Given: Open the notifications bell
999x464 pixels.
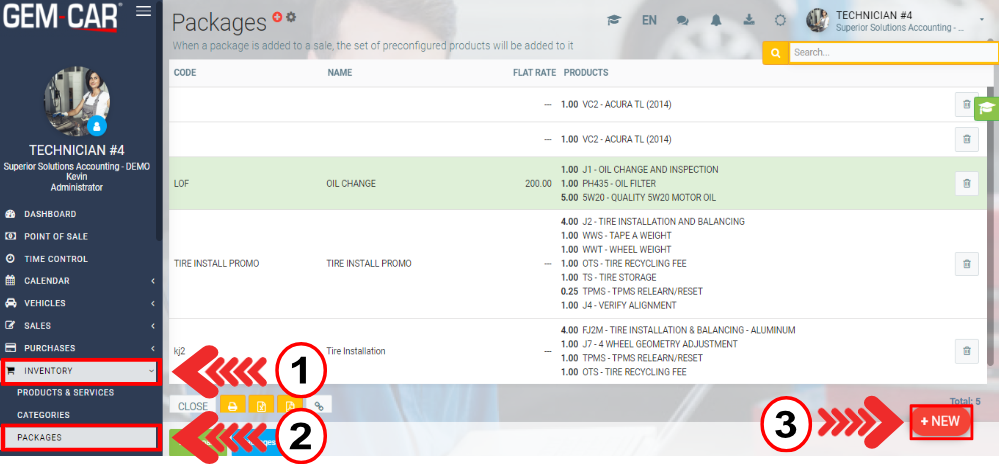Looking at the screenshot, I should pyautogui.click(x=716, y=20).
